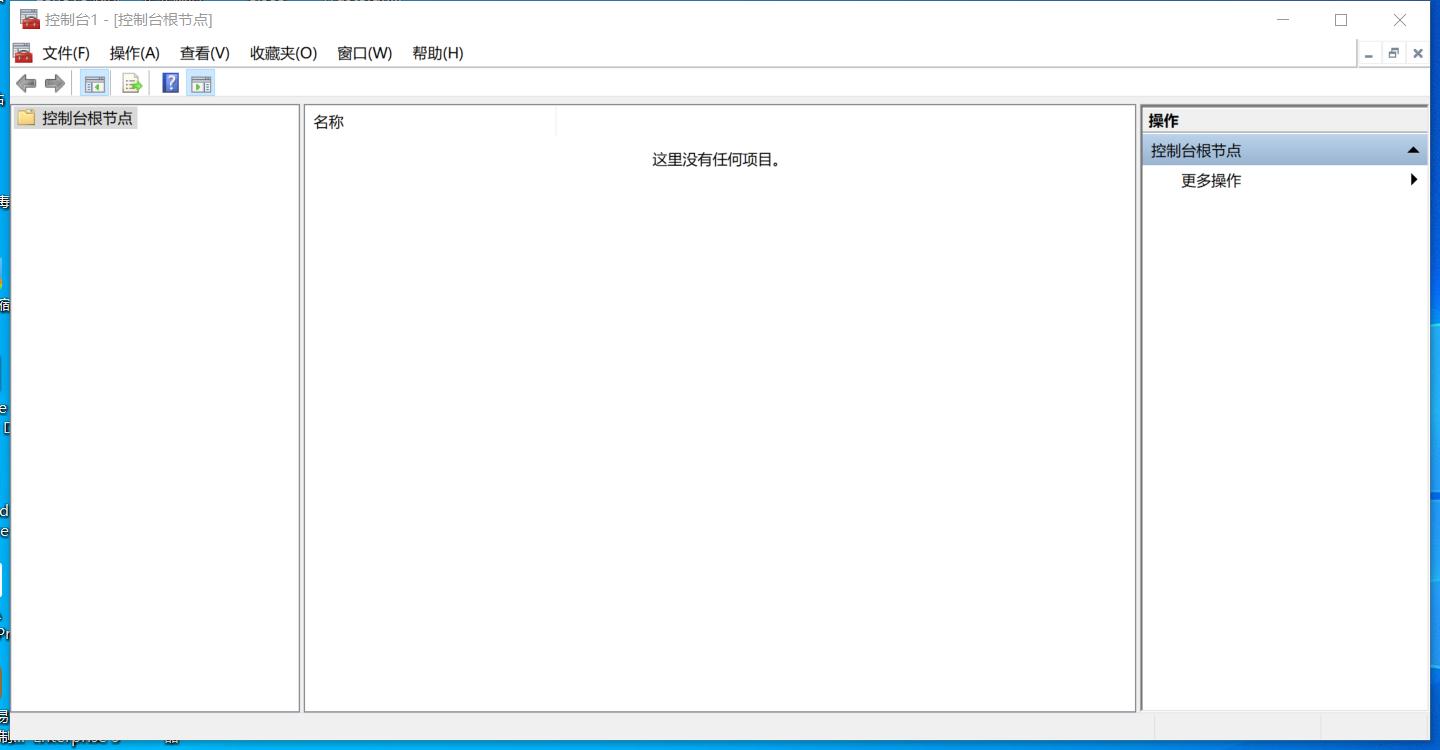Open the 查看(V) menu
This screenshot has width=1440, height=750.
pos(204,53)
